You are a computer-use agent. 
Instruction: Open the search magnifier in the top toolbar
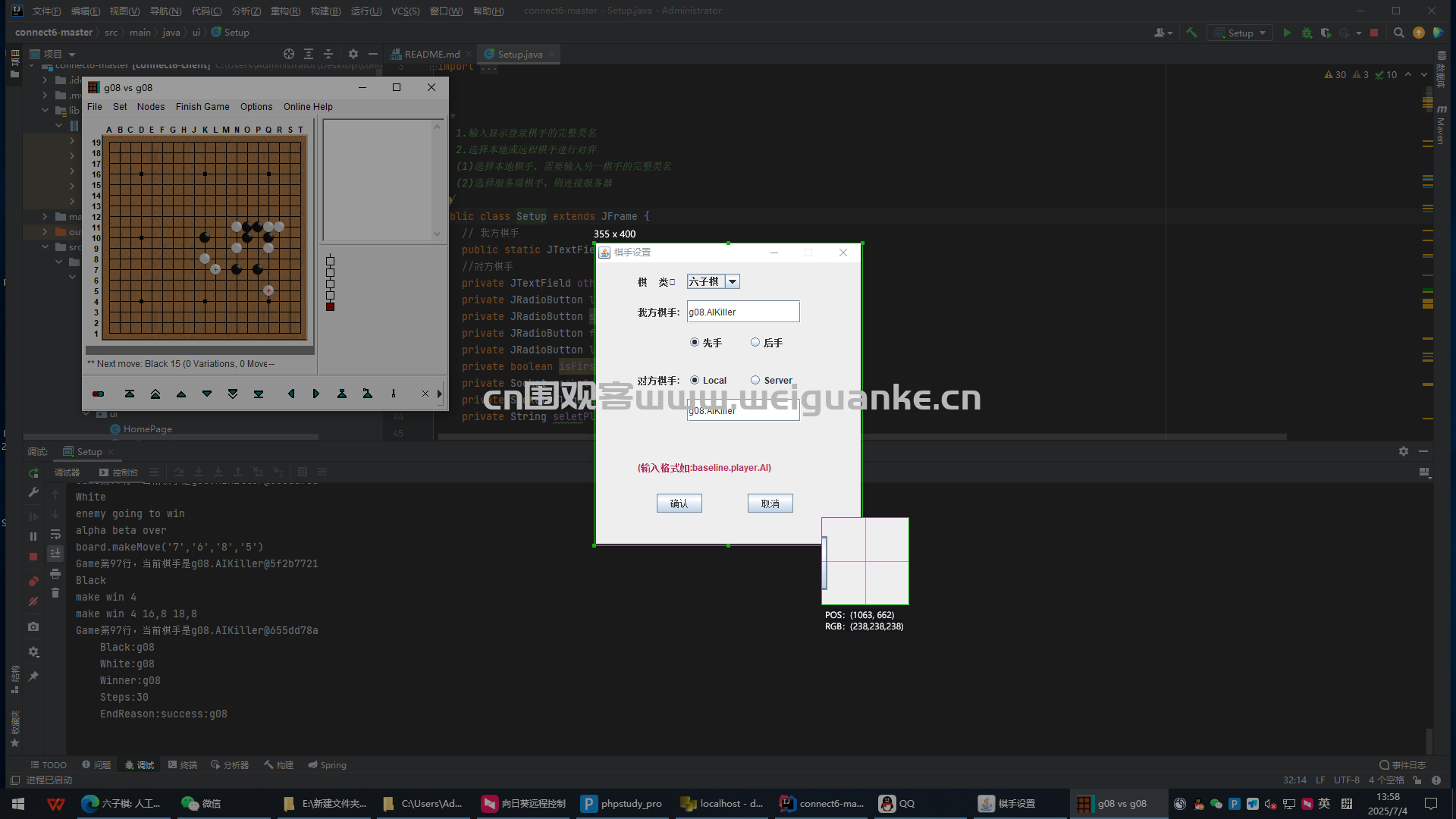click(1399, 33)
